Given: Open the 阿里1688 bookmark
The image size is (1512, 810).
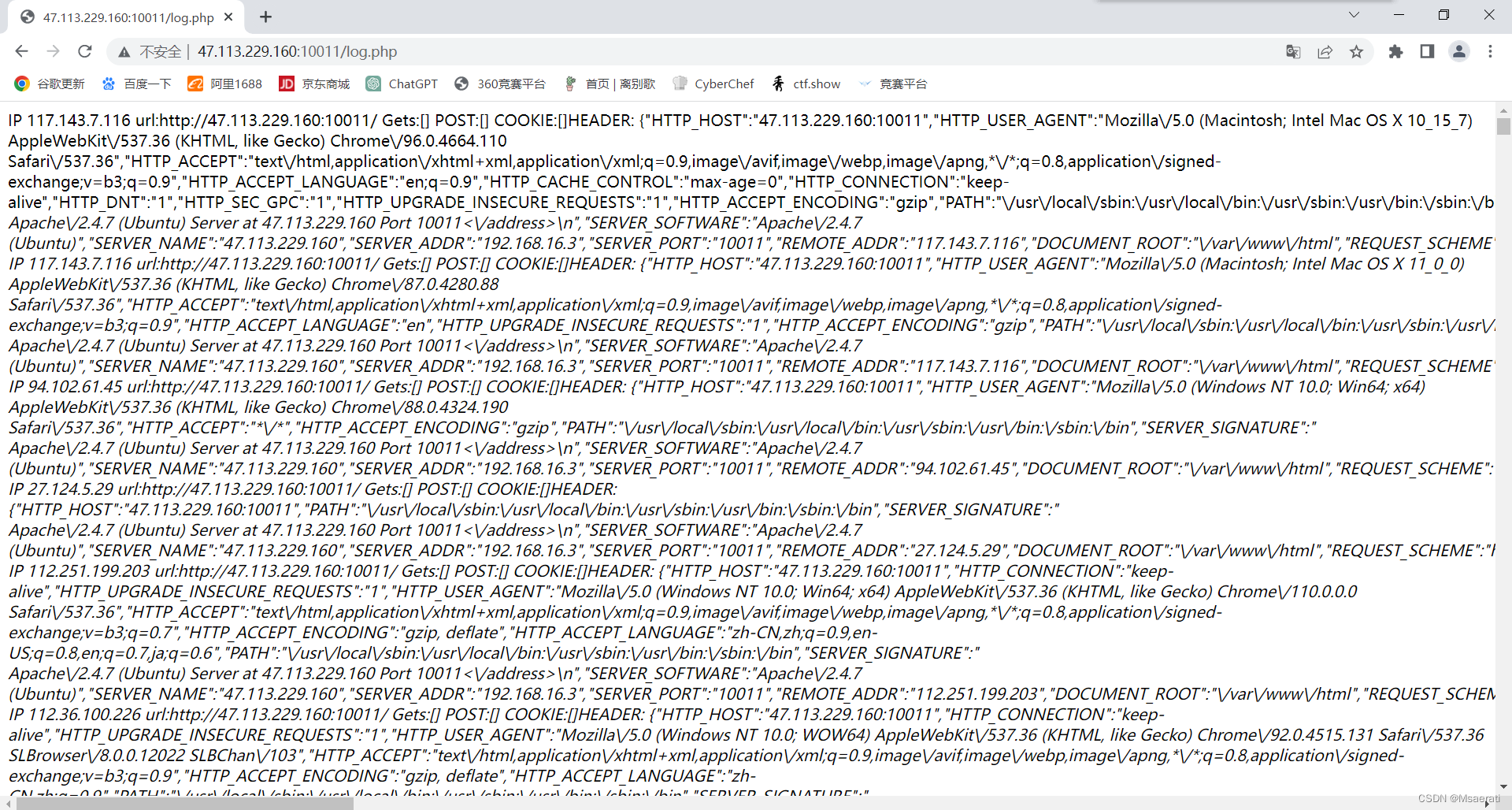Looking at the screenshot, I should pyautogui.click(x=224, y=84).
